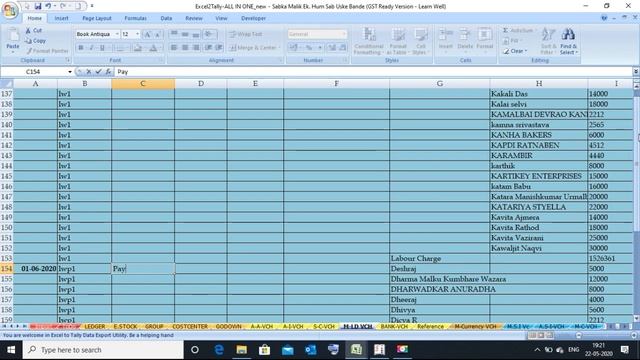Image resolution: width=640 pixels, height=360 pixels.
Task: Toggle Wrap Text for the cell
Action: 246,34
